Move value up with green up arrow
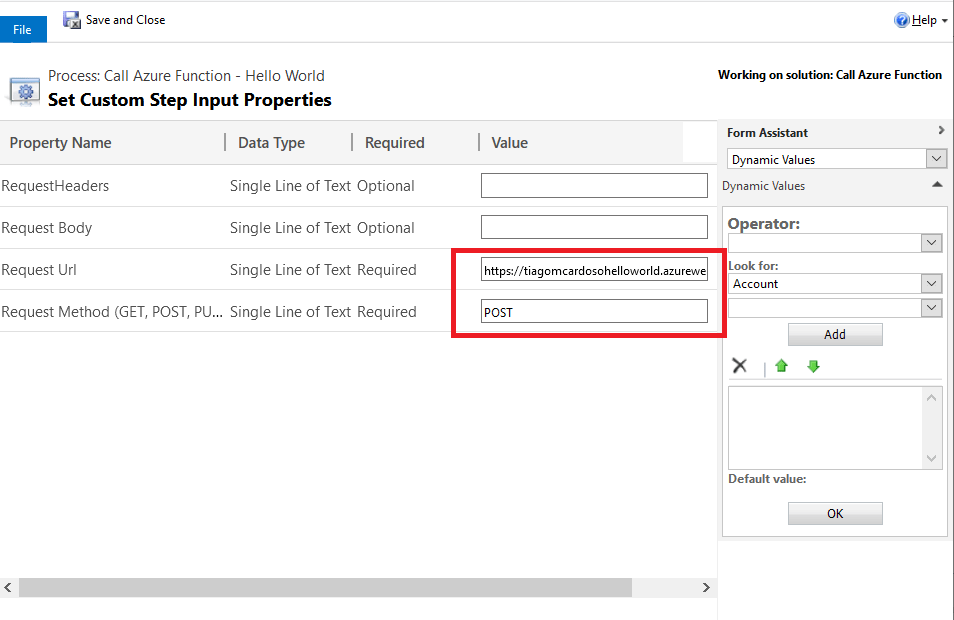This screenshot has height=620, width=954. pos(782,366)
